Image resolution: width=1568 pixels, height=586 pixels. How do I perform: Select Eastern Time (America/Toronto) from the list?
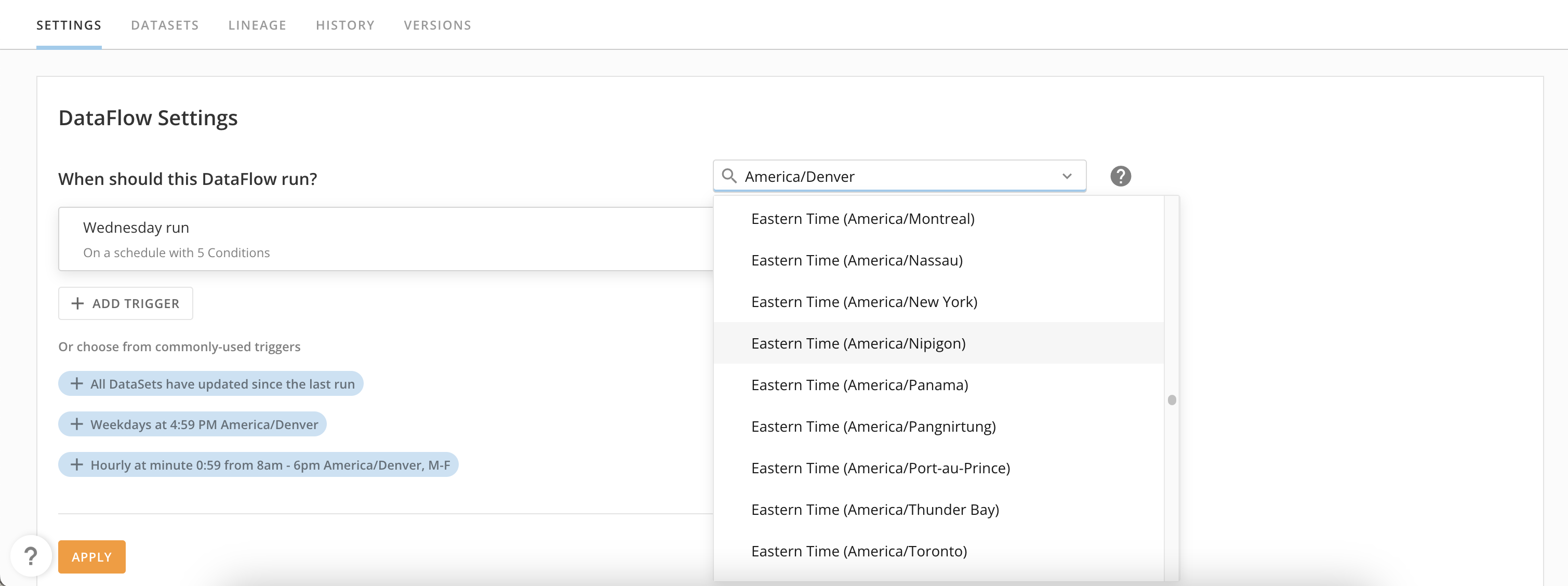(x=859, y=551)
